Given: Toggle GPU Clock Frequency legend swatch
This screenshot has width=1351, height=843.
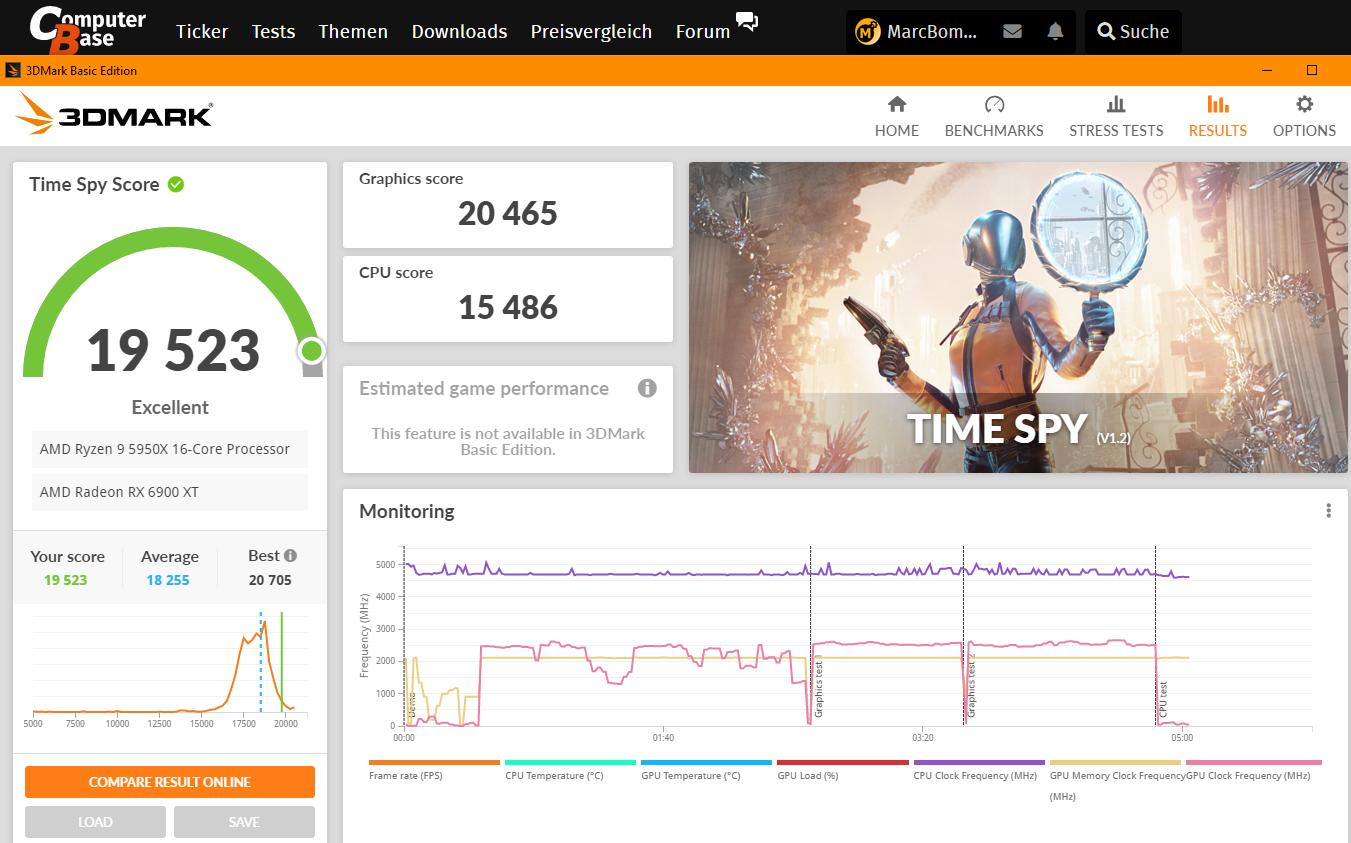Looking at the screenshot, I should pyautogui.click(x=1253, y=762).
